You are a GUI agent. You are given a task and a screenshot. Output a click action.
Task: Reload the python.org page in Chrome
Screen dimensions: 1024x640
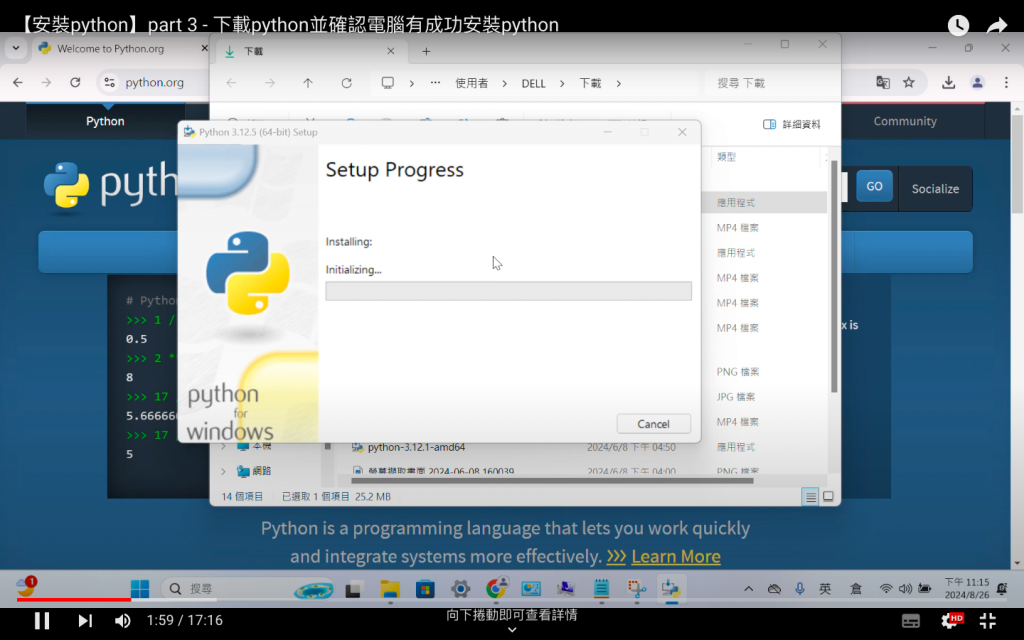(x=75, y=82)
